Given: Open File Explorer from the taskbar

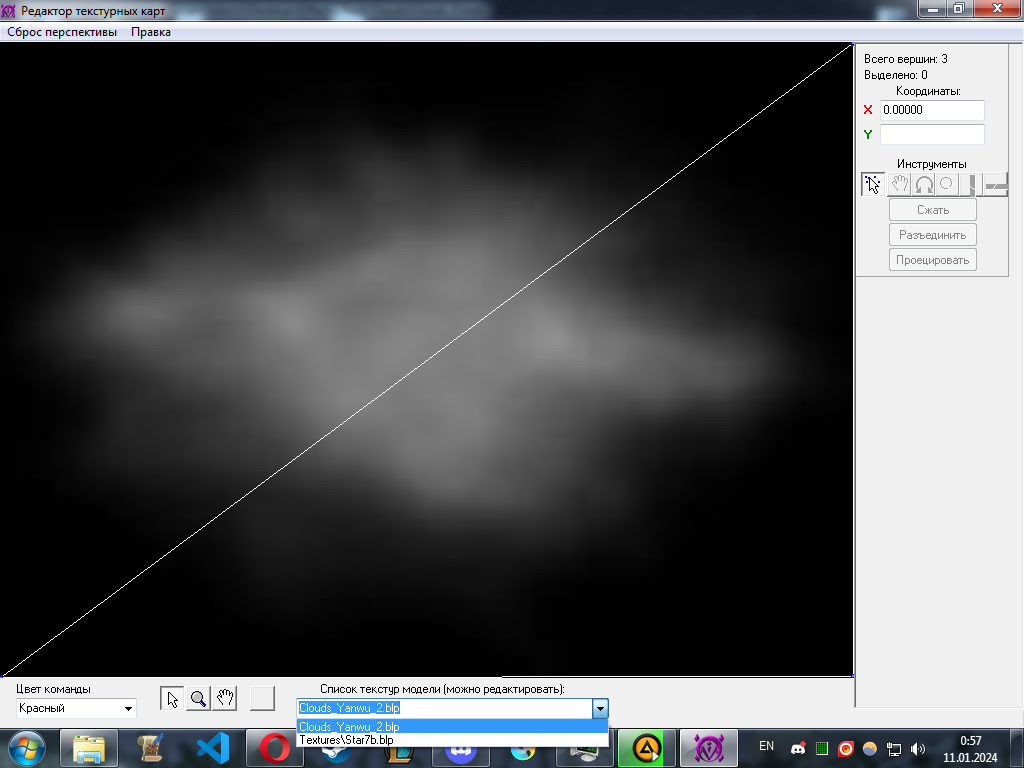Looking at the screenshot, I should [89, 748].
